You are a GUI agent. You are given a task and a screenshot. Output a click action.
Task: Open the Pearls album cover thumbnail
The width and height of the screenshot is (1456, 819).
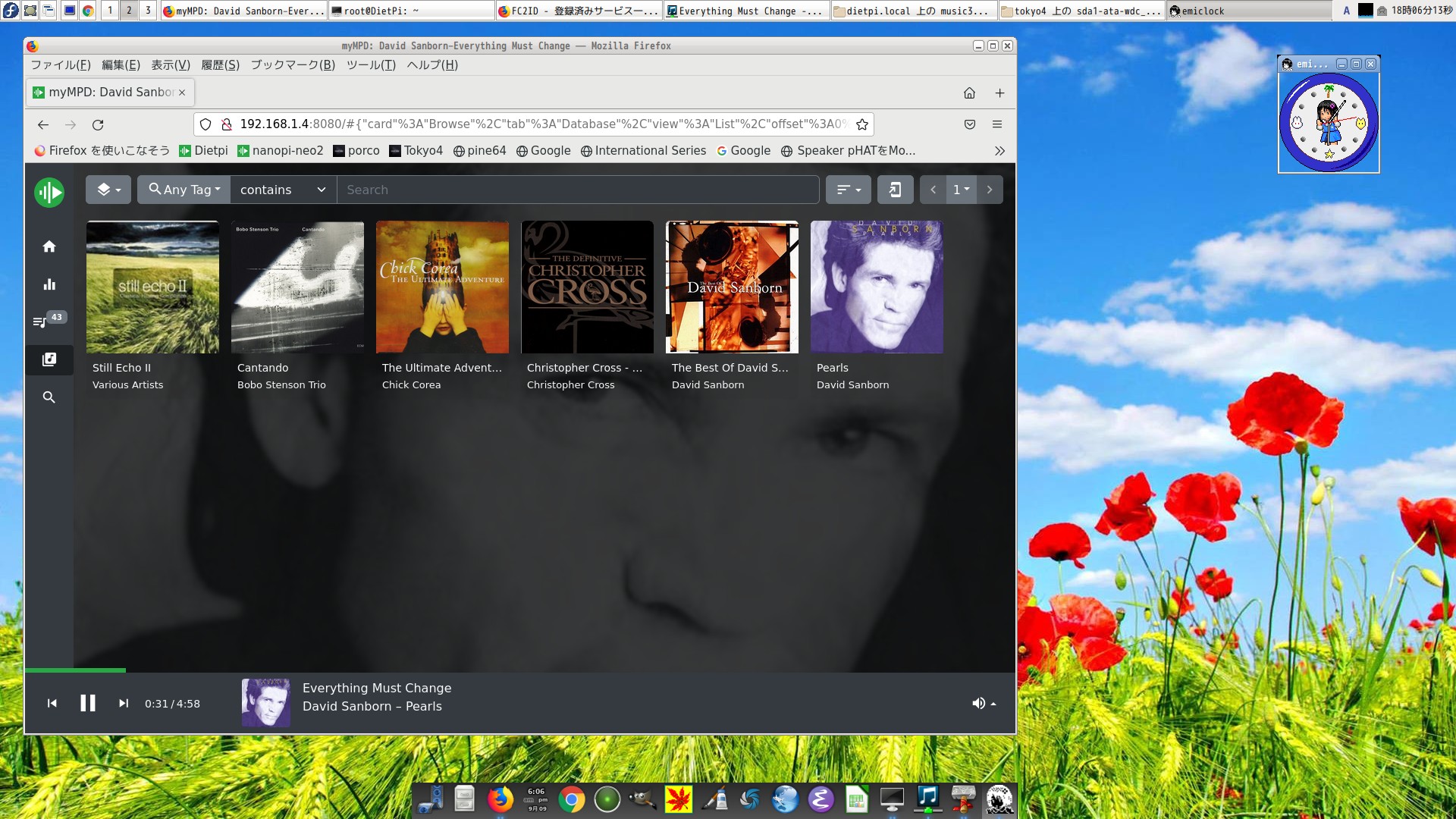877,287
